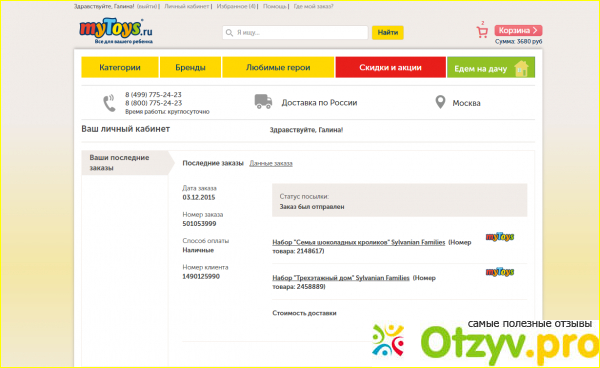Click phone number 8 (800) 775-24-23
Image resolution: width=600 pixels, height=368 pixels.
point(153,103)
